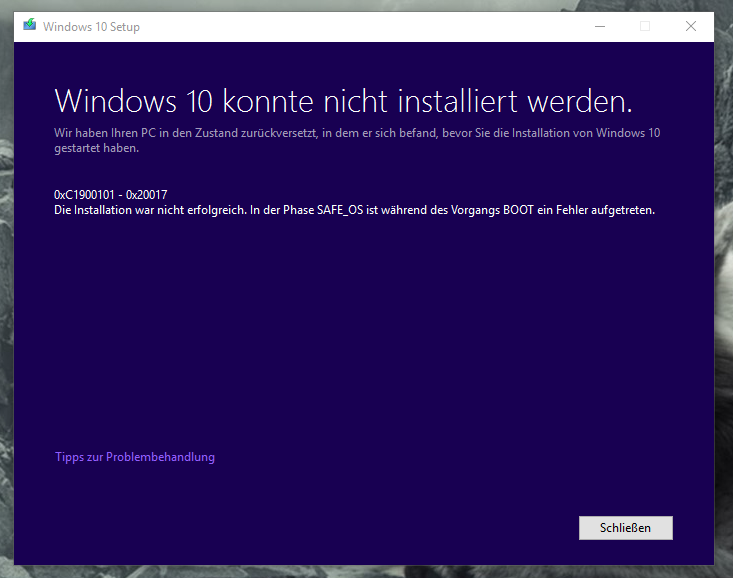Click the paragraph starting 'Wir haben Ihren PC'
The width and height of the screenshot is (733, 578).
tap(357, 140)
